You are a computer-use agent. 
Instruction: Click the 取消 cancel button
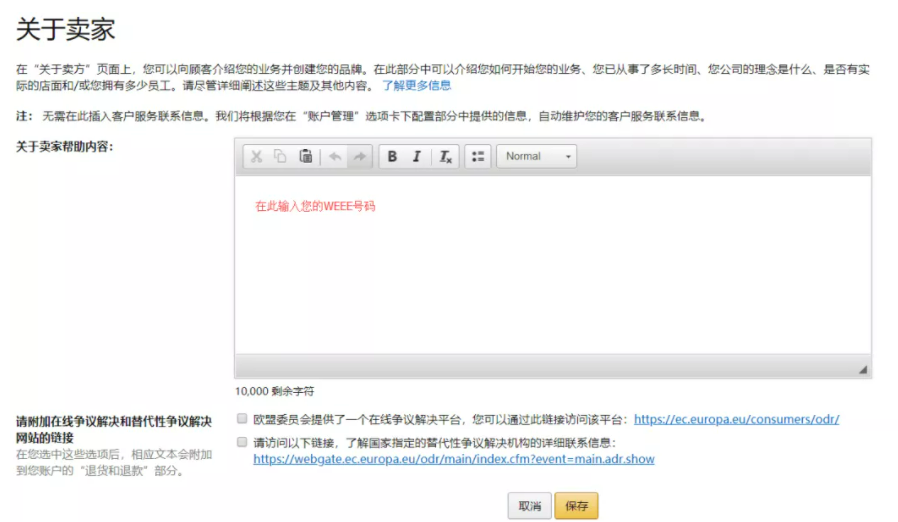tap(529, 506)
